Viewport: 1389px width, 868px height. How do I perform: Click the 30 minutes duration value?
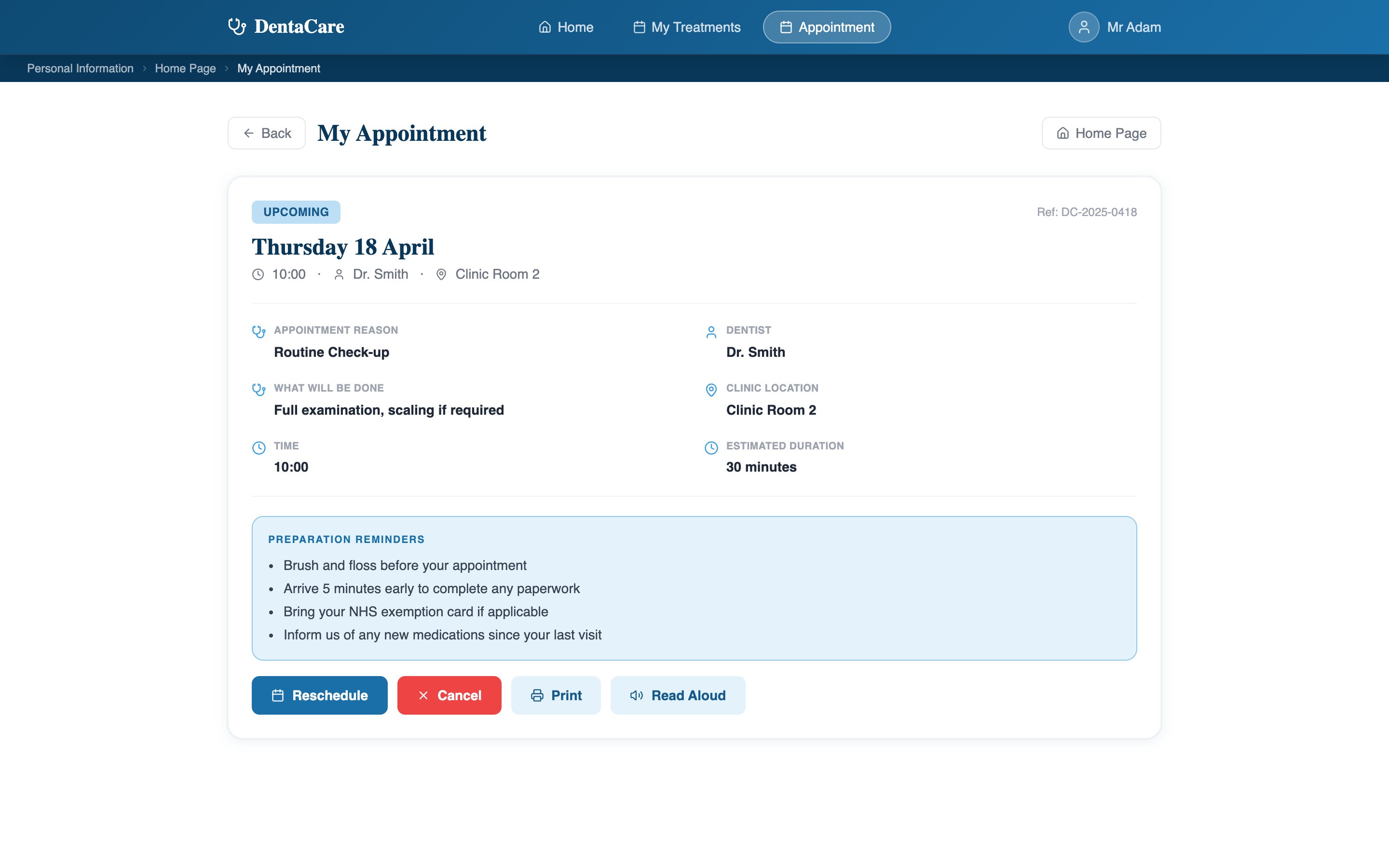click(761, 467)
